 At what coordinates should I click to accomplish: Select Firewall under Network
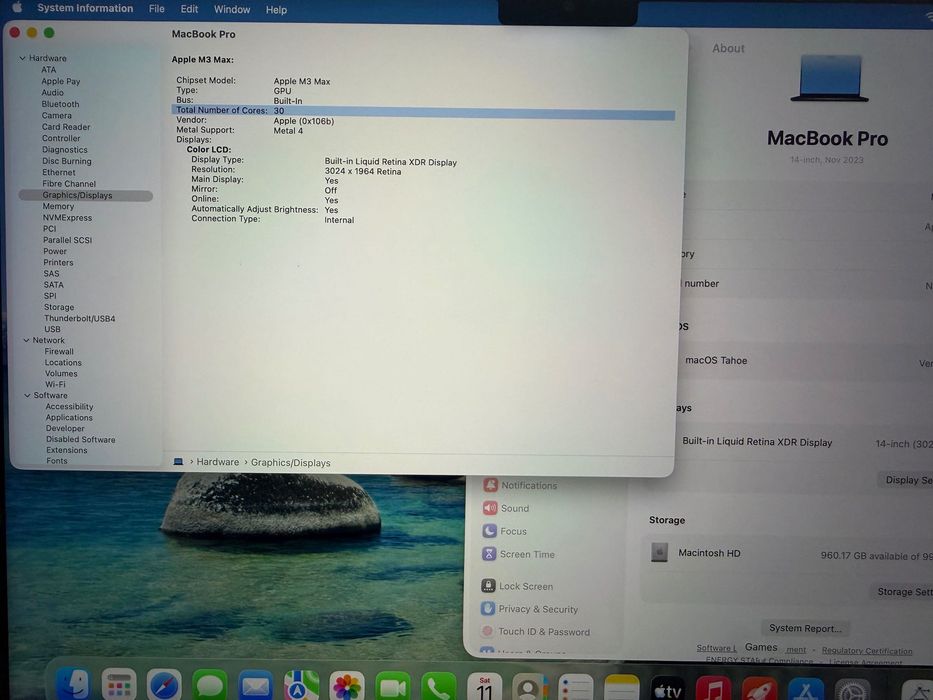coord(59,351)
